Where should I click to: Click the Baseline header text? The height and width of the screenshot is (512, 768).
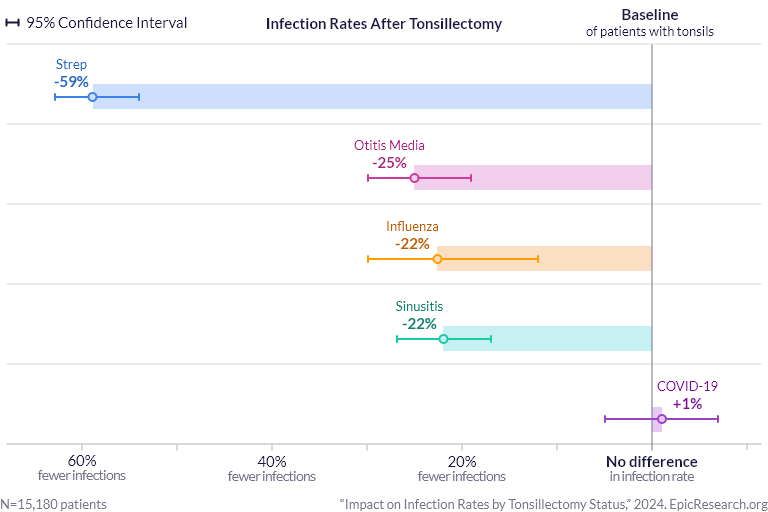649,15
